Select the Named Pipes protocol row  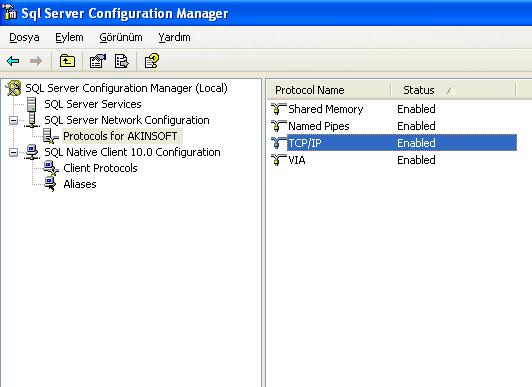tap(394, 126)
